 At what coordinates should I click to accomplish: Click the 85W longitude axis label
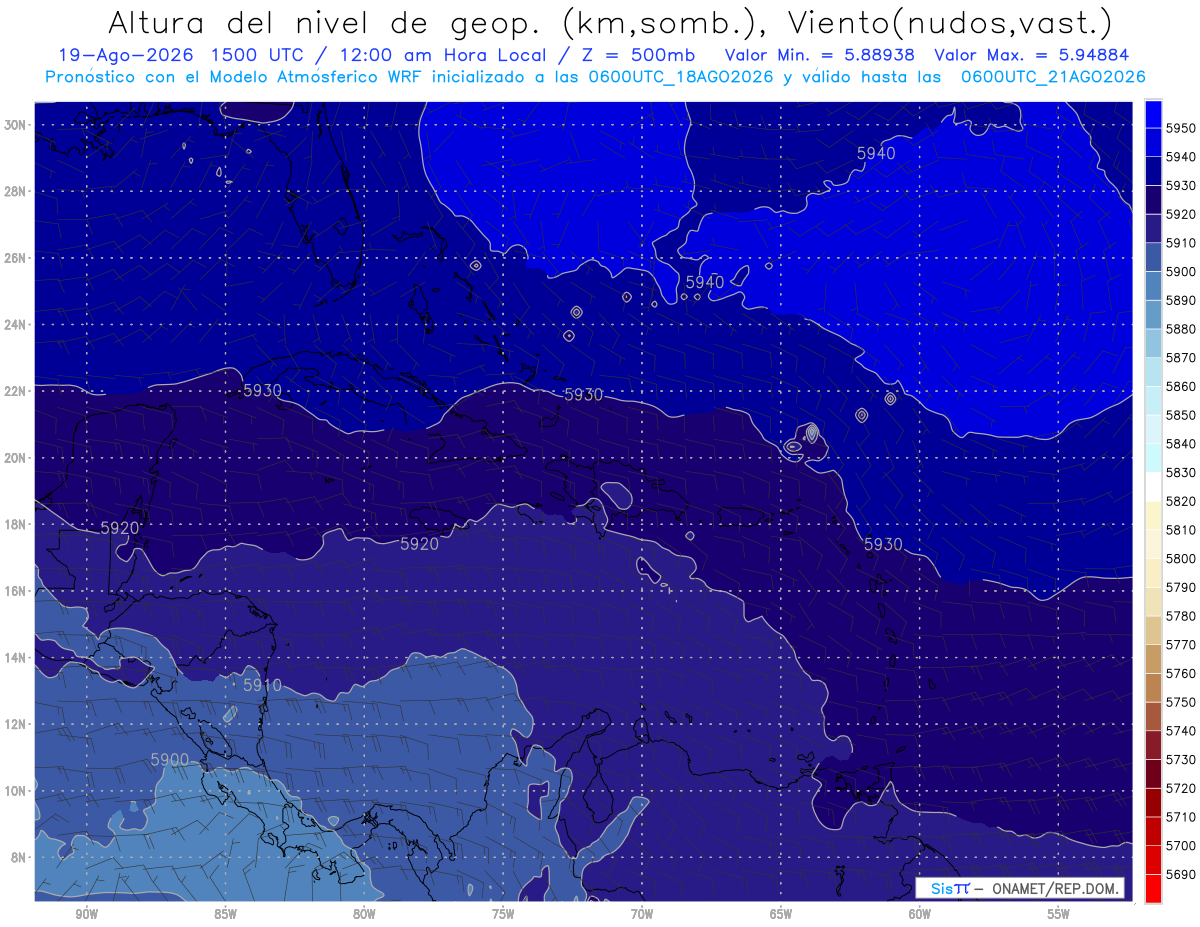(x=225, y=914)
